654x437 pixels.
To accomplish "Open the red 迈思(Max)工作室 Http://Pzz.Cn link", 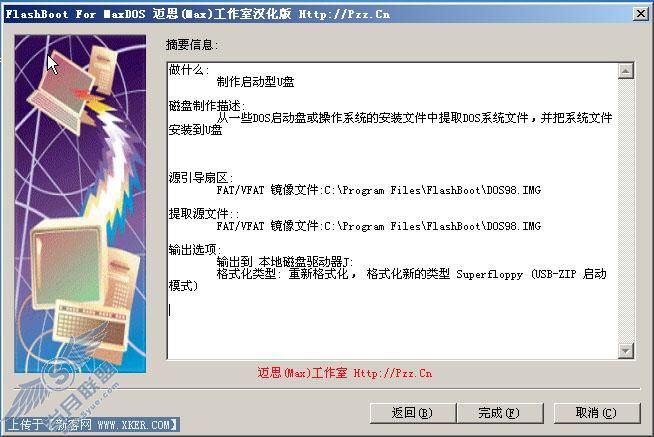I will [x=345, y=373].
